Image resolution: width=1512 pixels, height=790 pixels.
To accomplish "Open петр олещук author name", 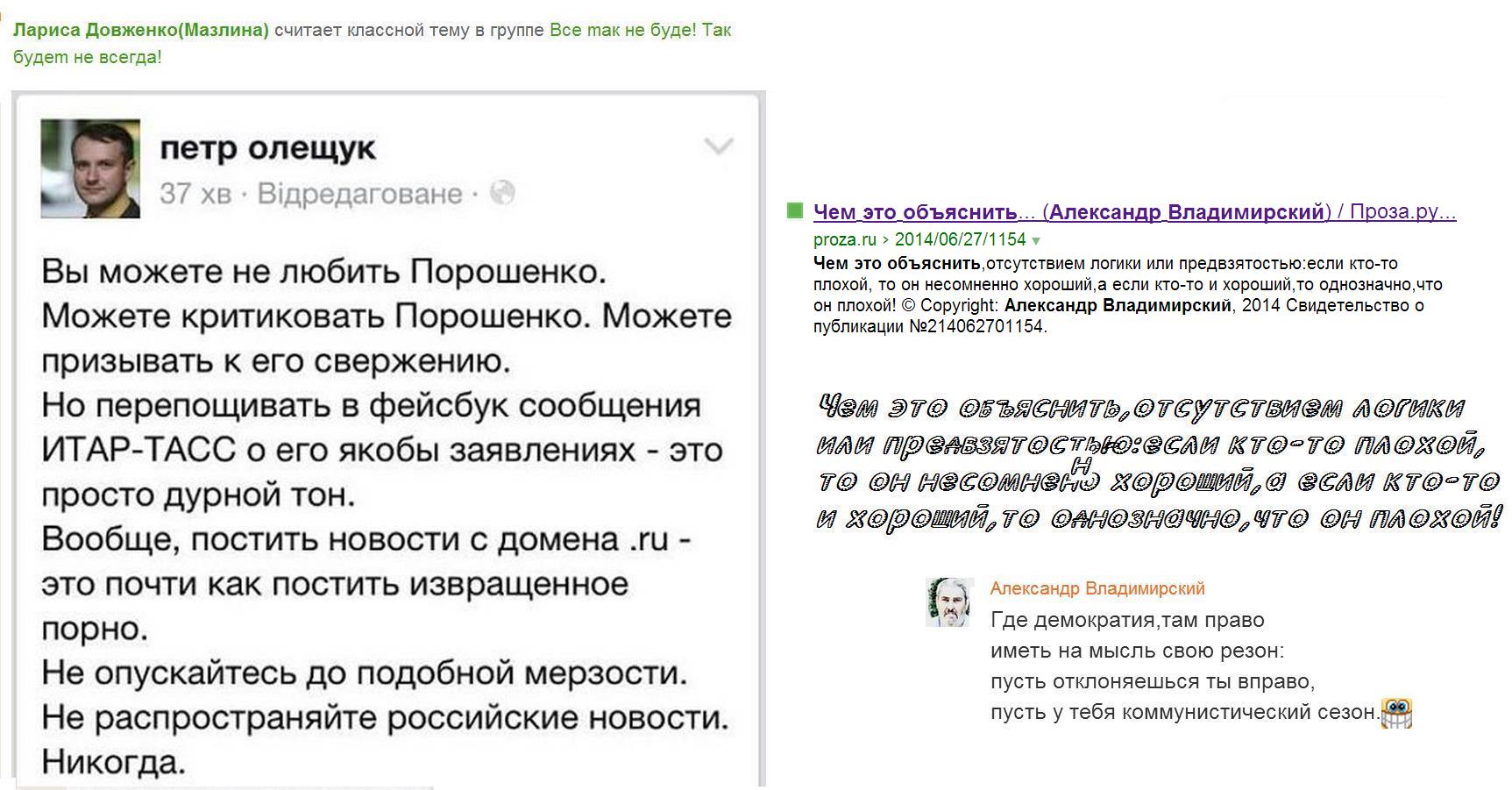I will 267,148.
